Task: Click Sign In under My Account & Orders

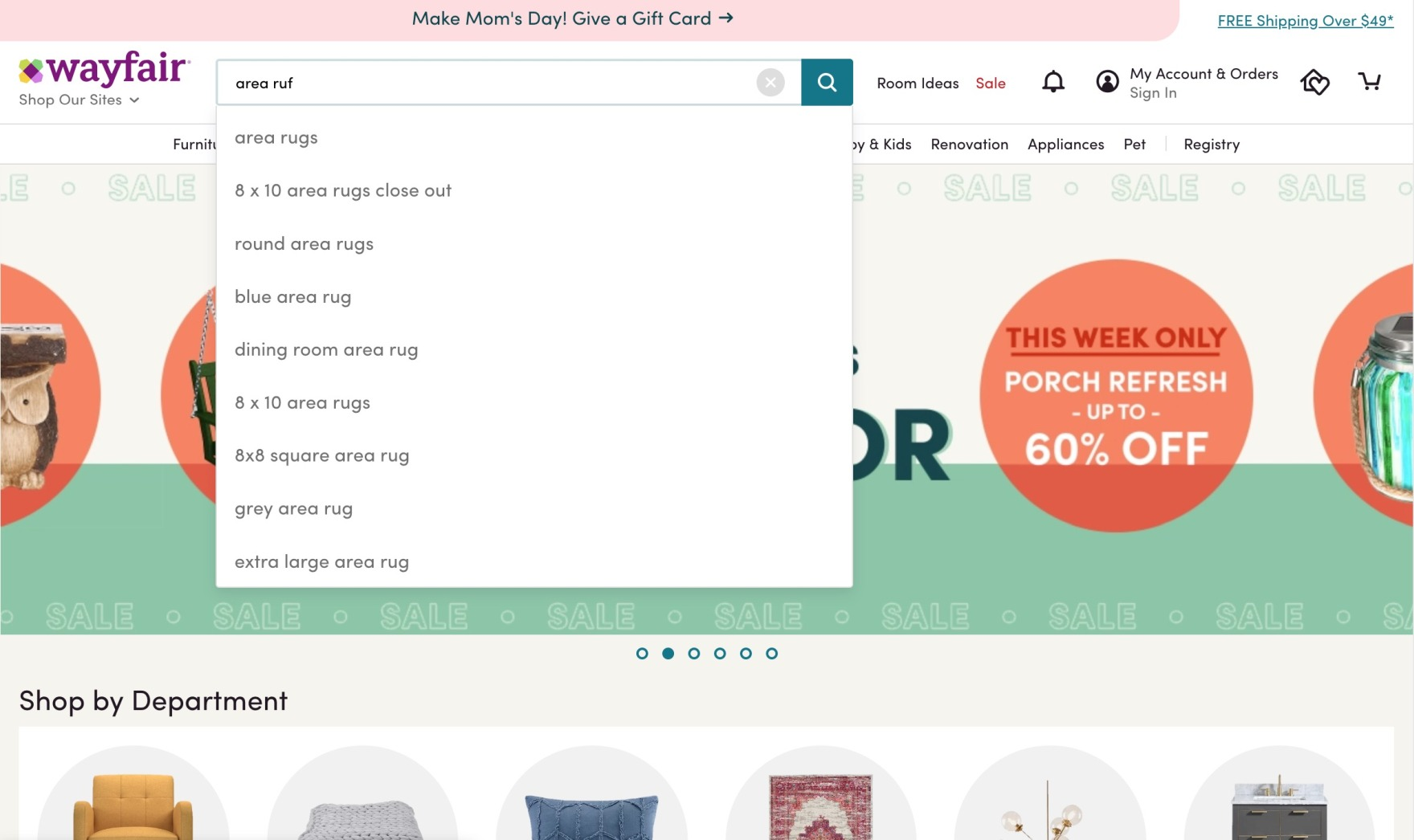Action: [x=1154, y=92]
